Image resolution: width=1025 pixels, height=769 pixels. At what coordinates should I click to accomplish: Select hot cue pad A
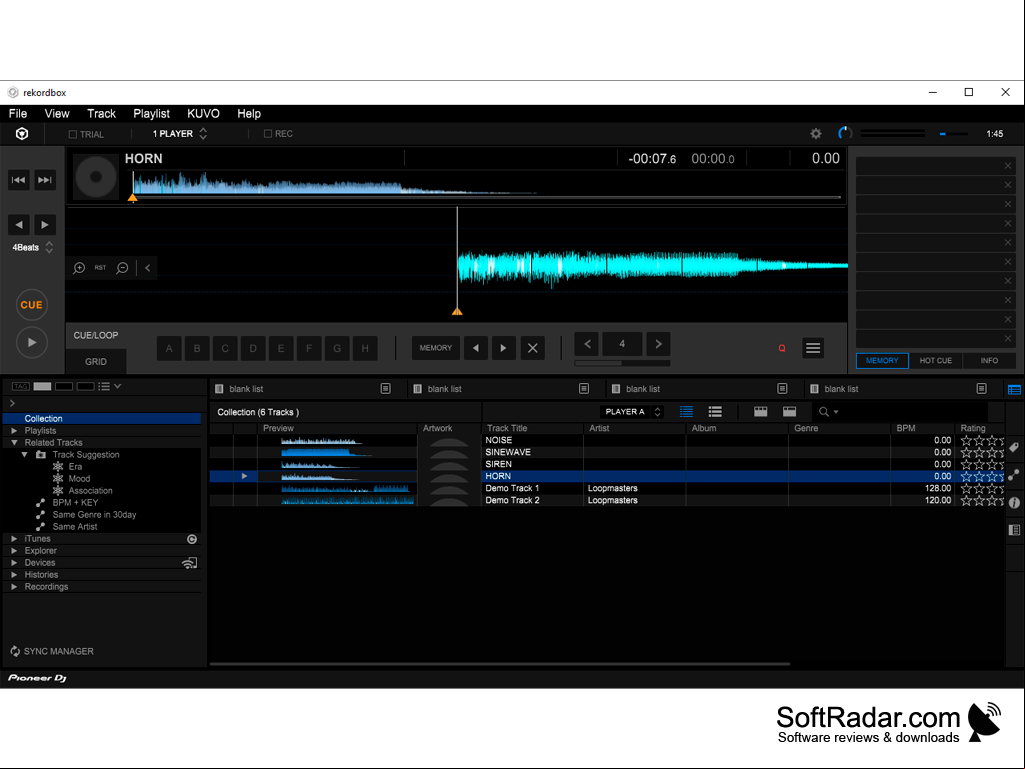[x=169, y=348]
